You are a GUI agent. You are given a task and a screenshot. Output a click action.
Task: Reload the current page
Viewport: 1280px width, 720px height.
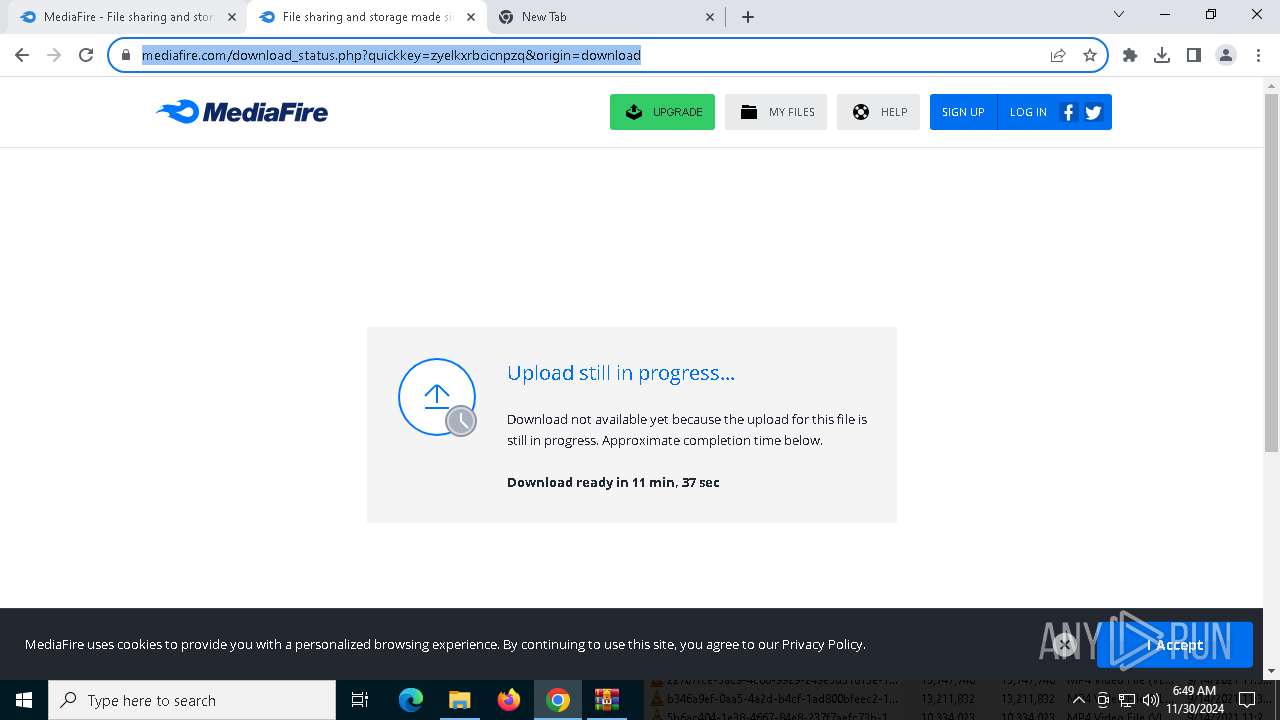[x=86, y=55]
